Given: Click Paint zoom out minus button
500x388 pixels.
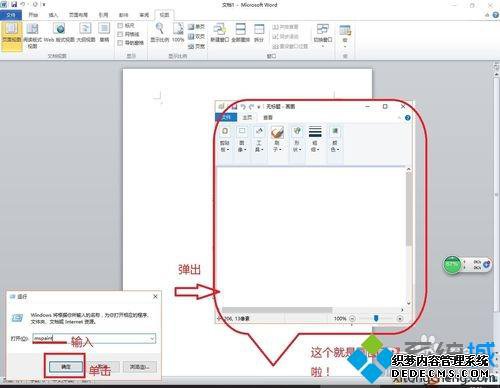Looking at the screenshot, I should [352, 319].
